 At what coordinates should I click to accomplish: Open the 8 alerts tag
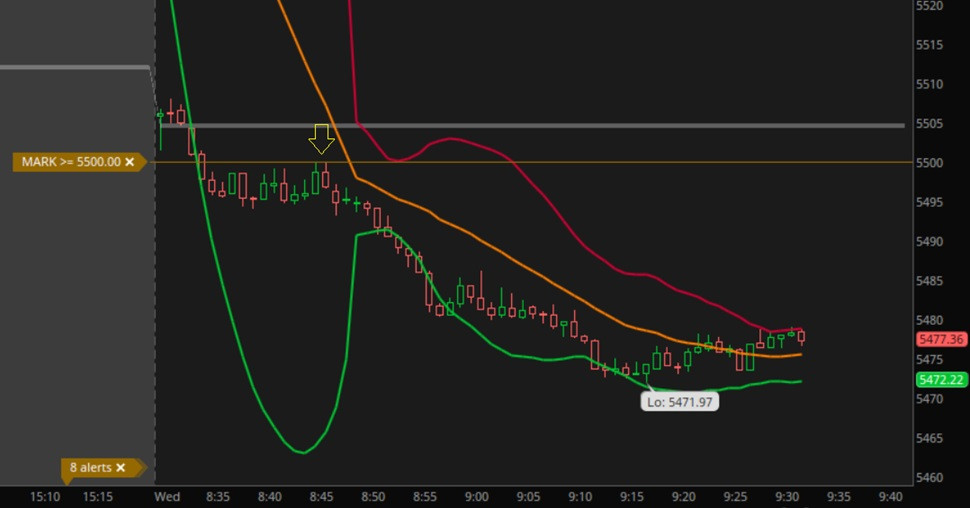[90, 468]
